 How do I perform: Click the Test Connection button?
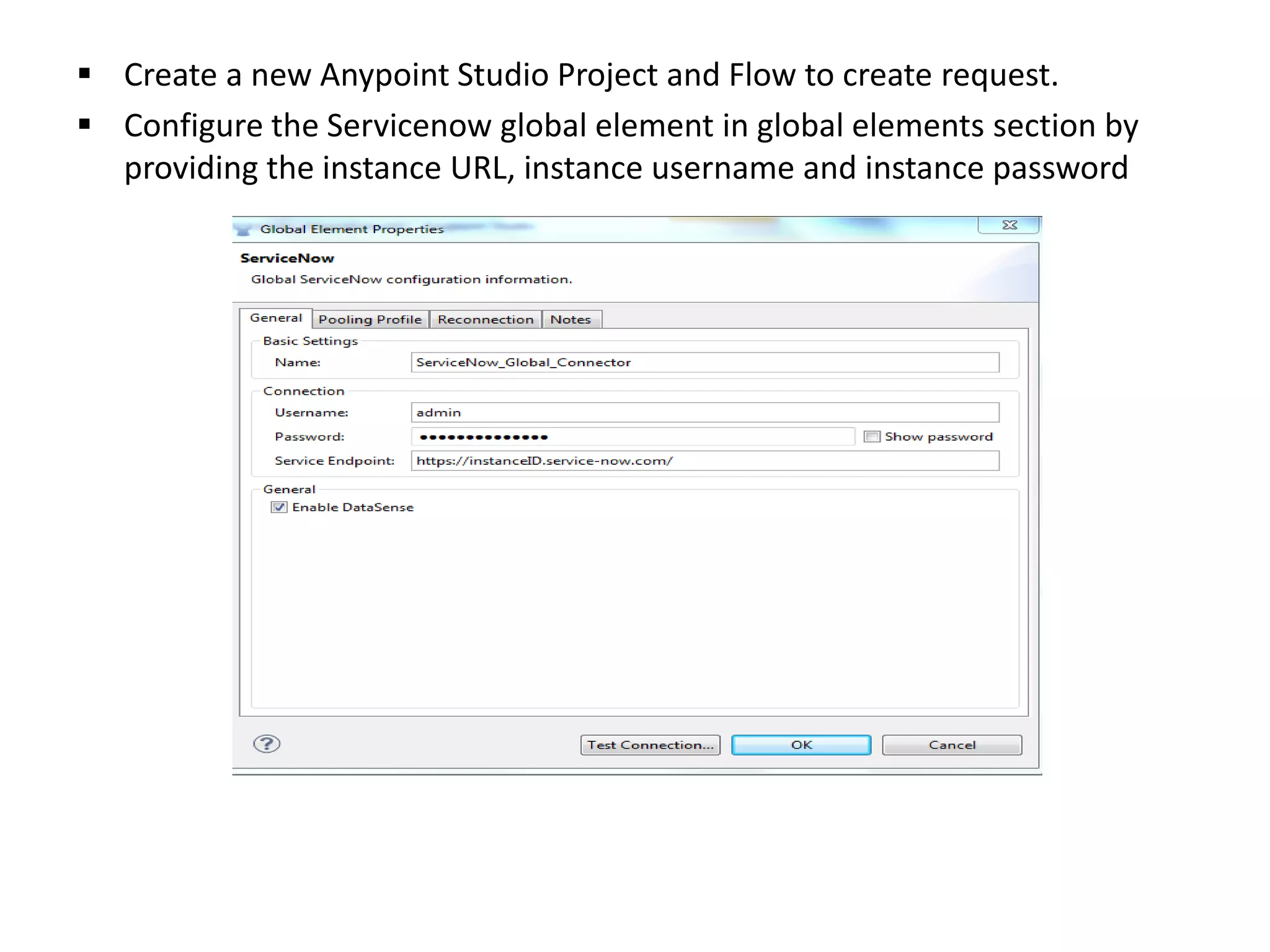pyautogui.click(x=651, y=745)
